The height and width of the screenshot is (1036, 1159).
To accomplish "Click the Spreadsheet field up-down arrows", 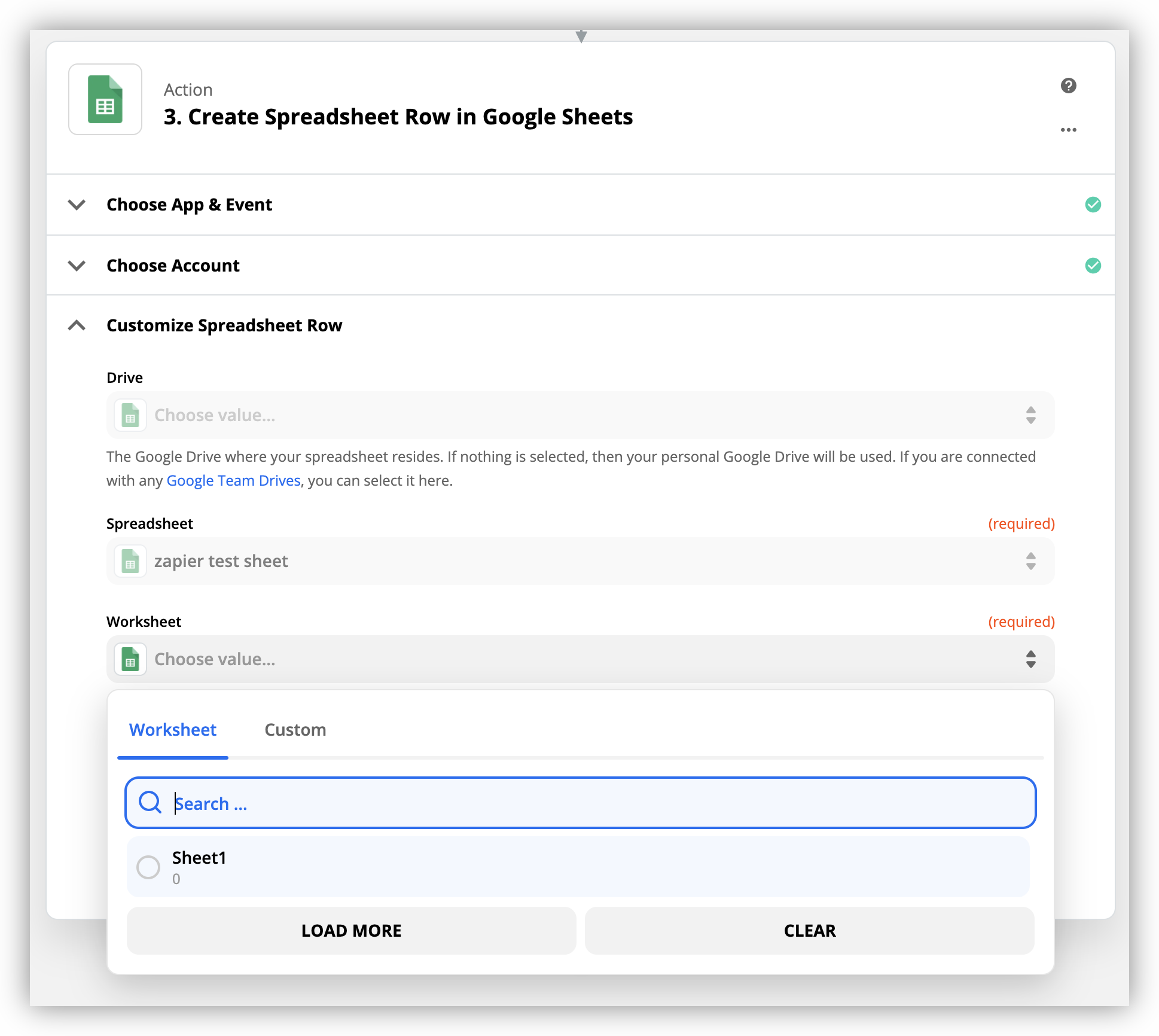I will click(x=1030, y=561).
